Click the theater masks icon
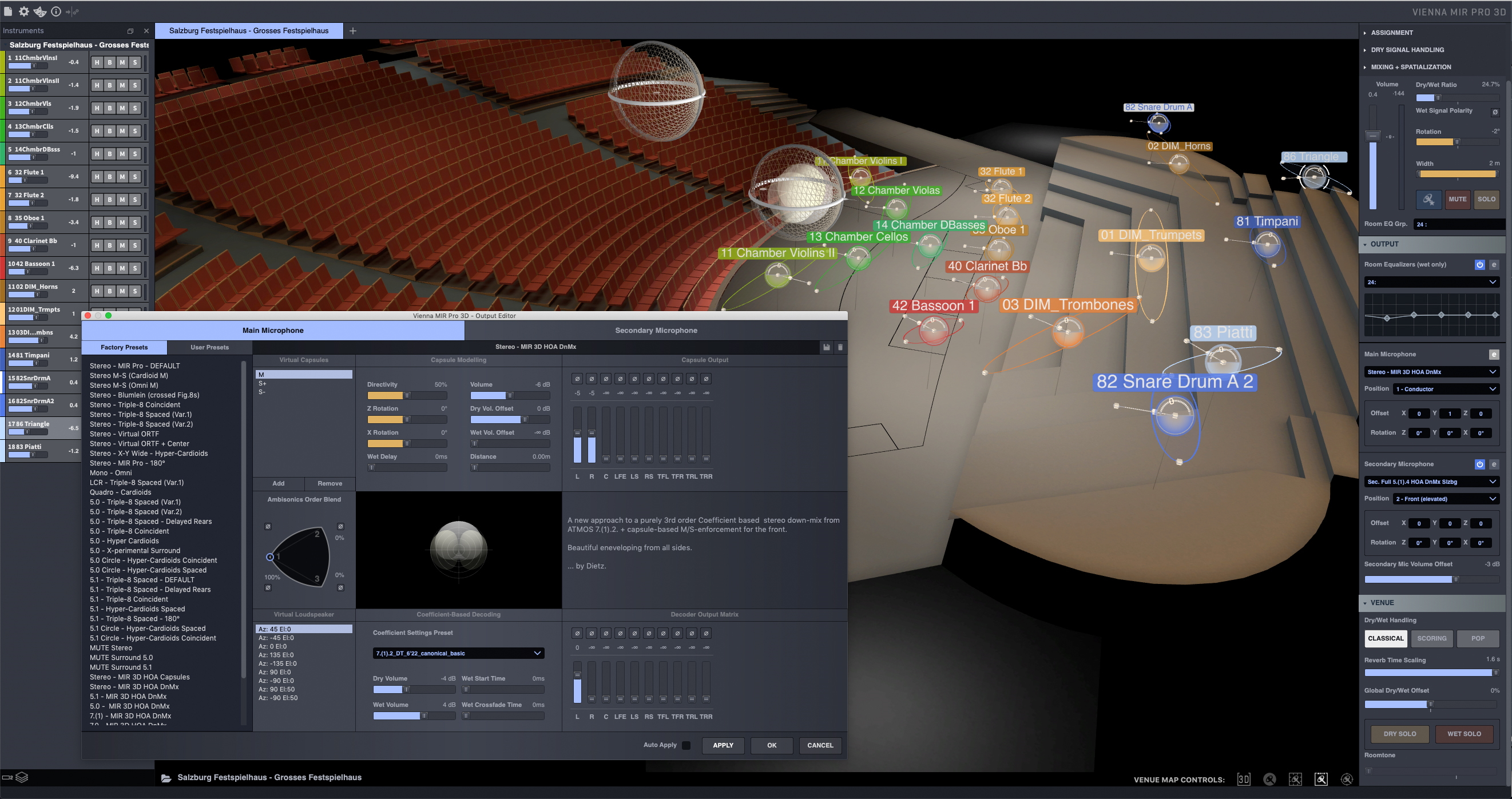 click(40, 11)
